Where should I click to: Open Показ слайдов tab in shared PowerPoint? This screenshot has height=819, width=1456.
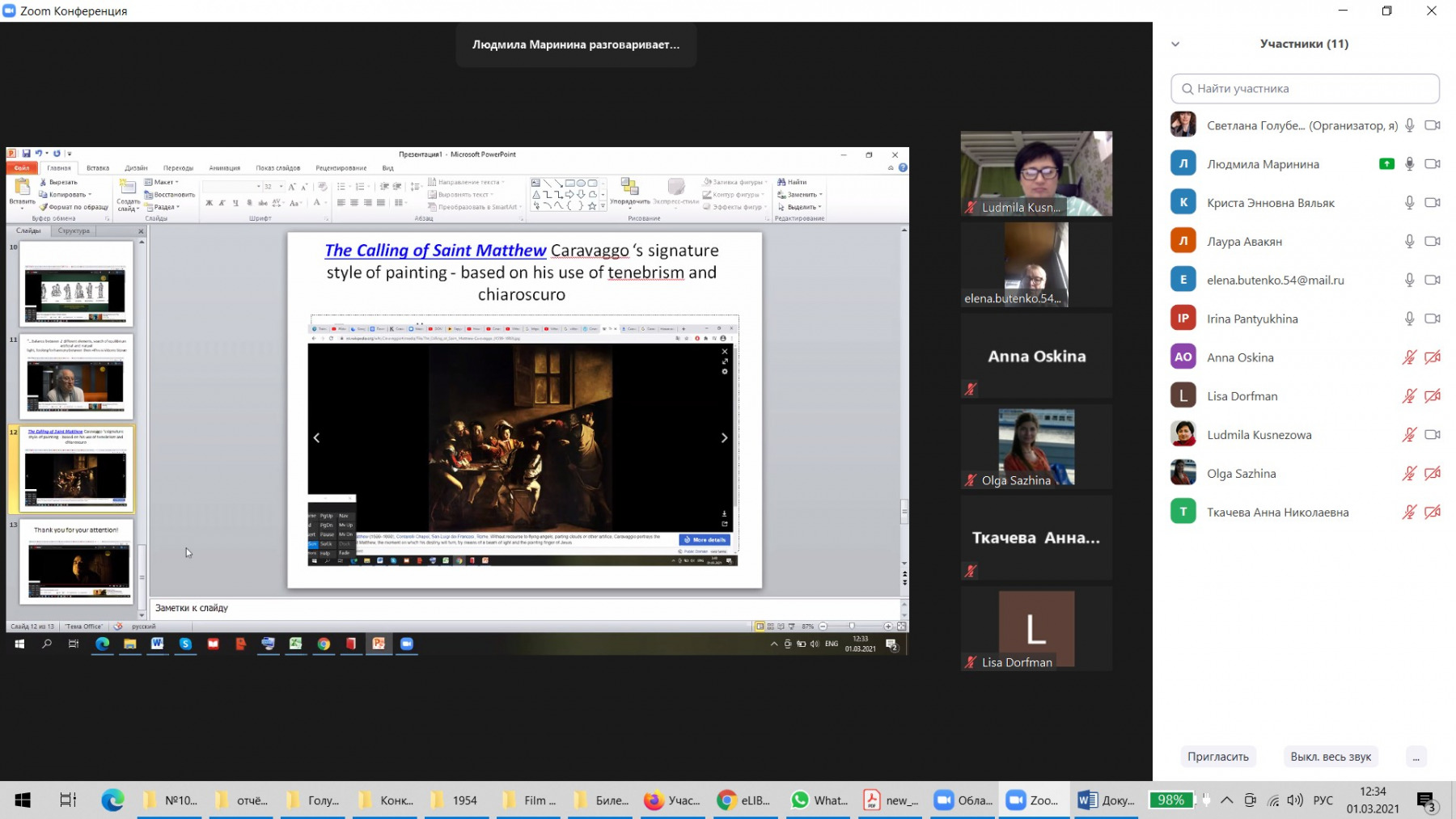tap(277, 168)
